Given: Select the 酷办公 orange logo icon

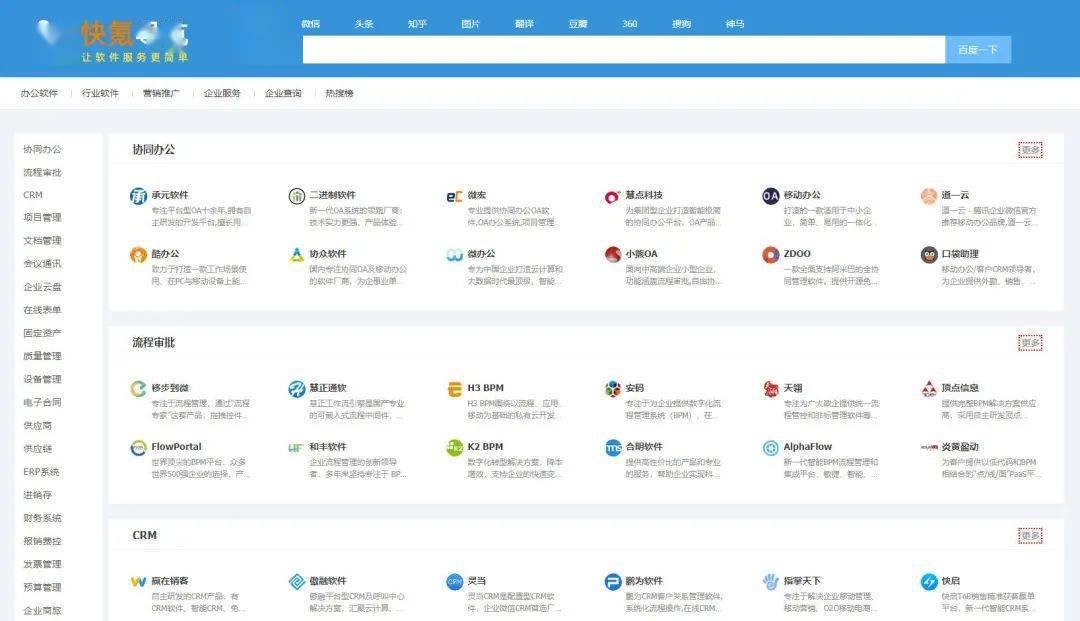Looking at the screenshot, I should click(138, 255).
